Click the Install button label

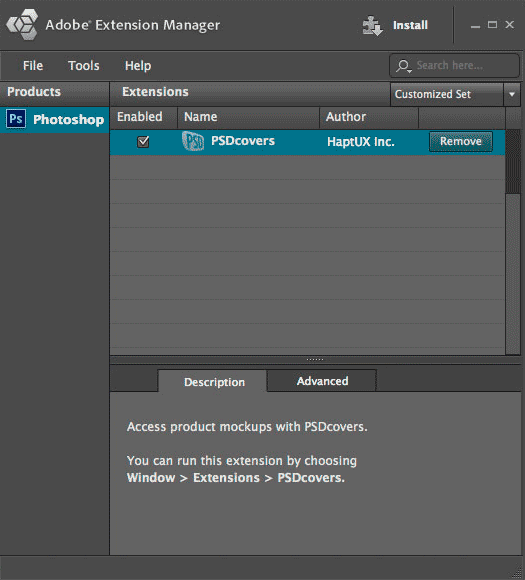pyautogui.click(x=410, y=25)
